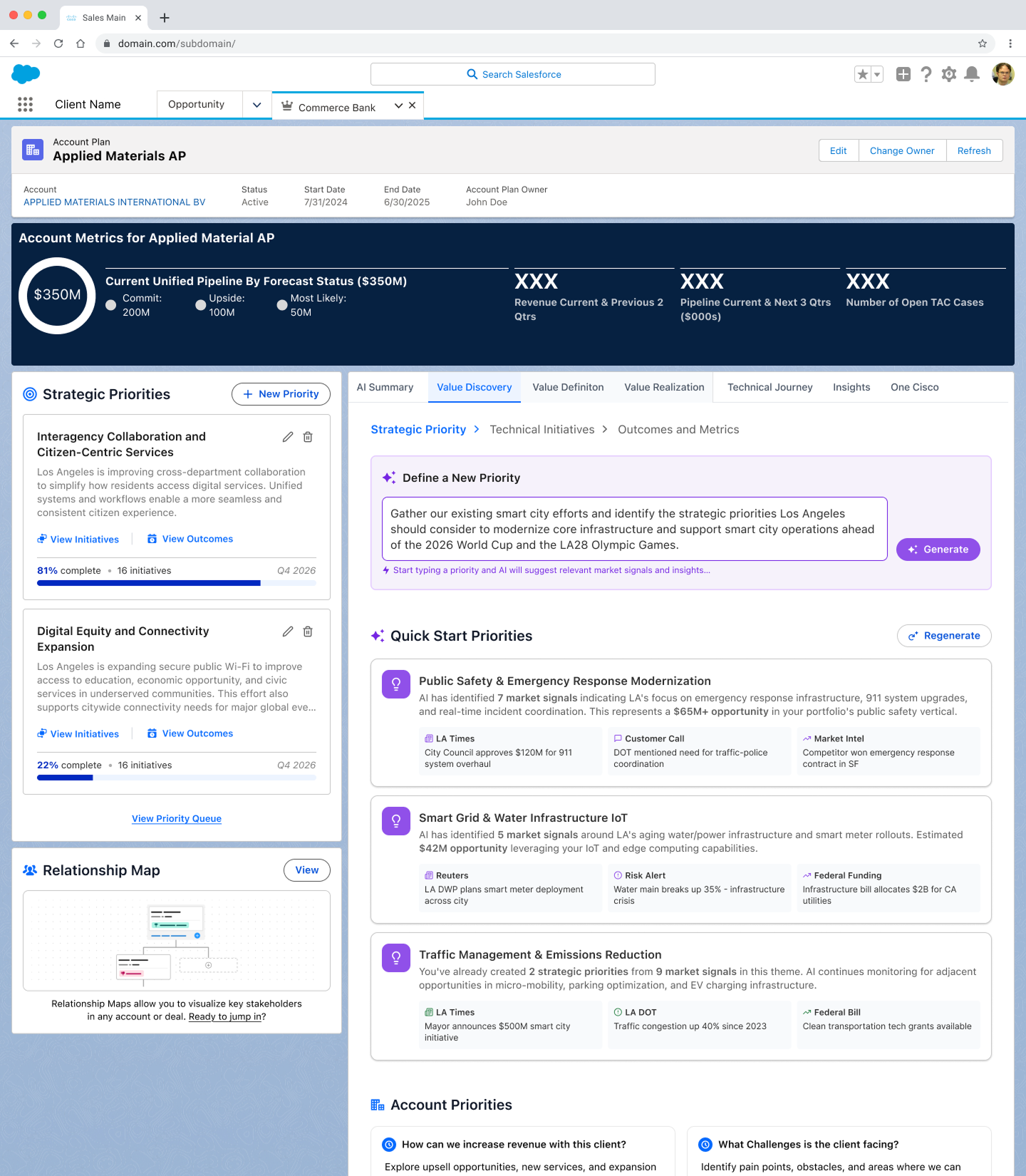Click the help question mark icon
The height and width of the screenshot is (1176, 1026).
click(x=926, y=74)
